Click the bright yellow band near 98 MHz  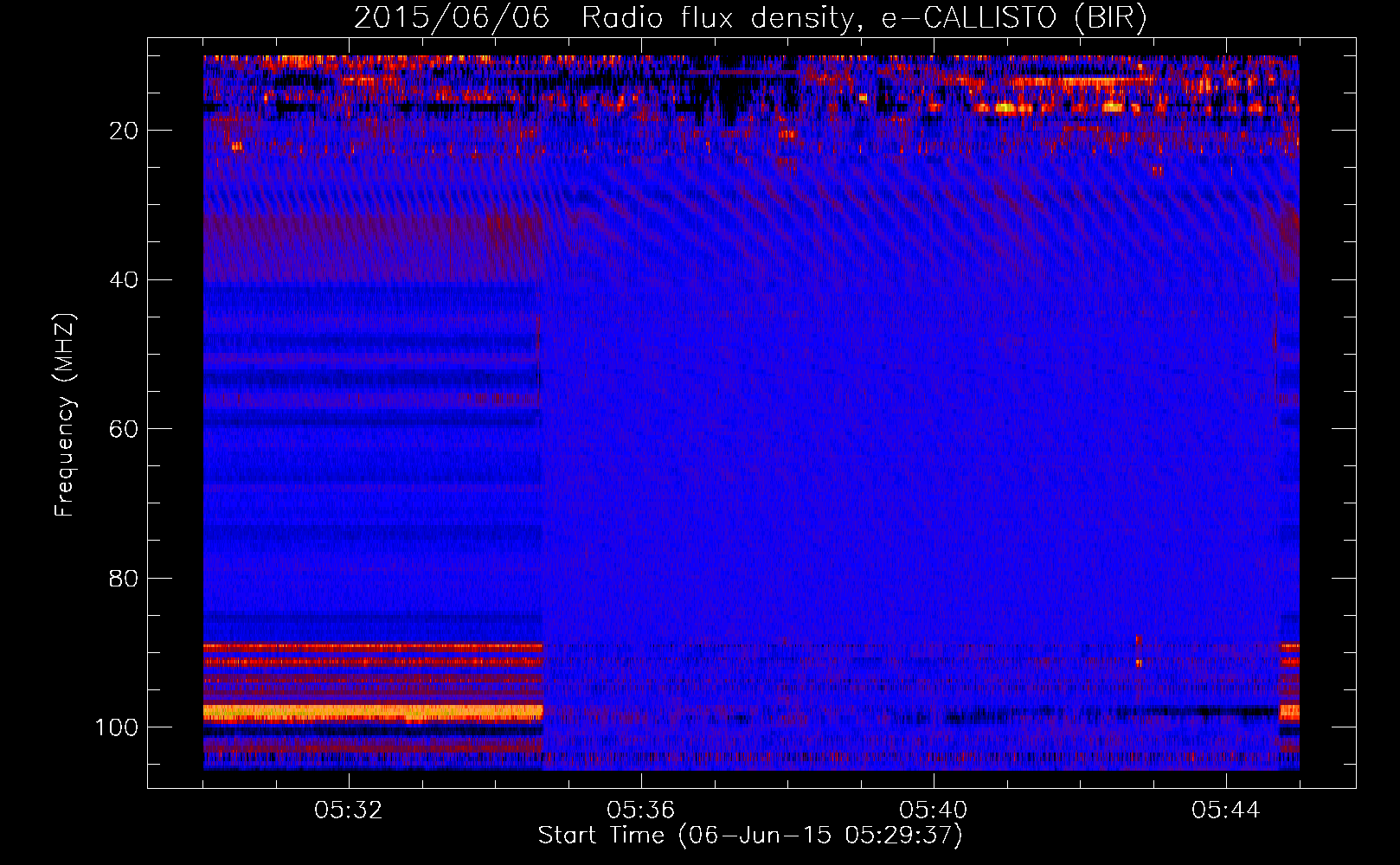tap(373, 713)
